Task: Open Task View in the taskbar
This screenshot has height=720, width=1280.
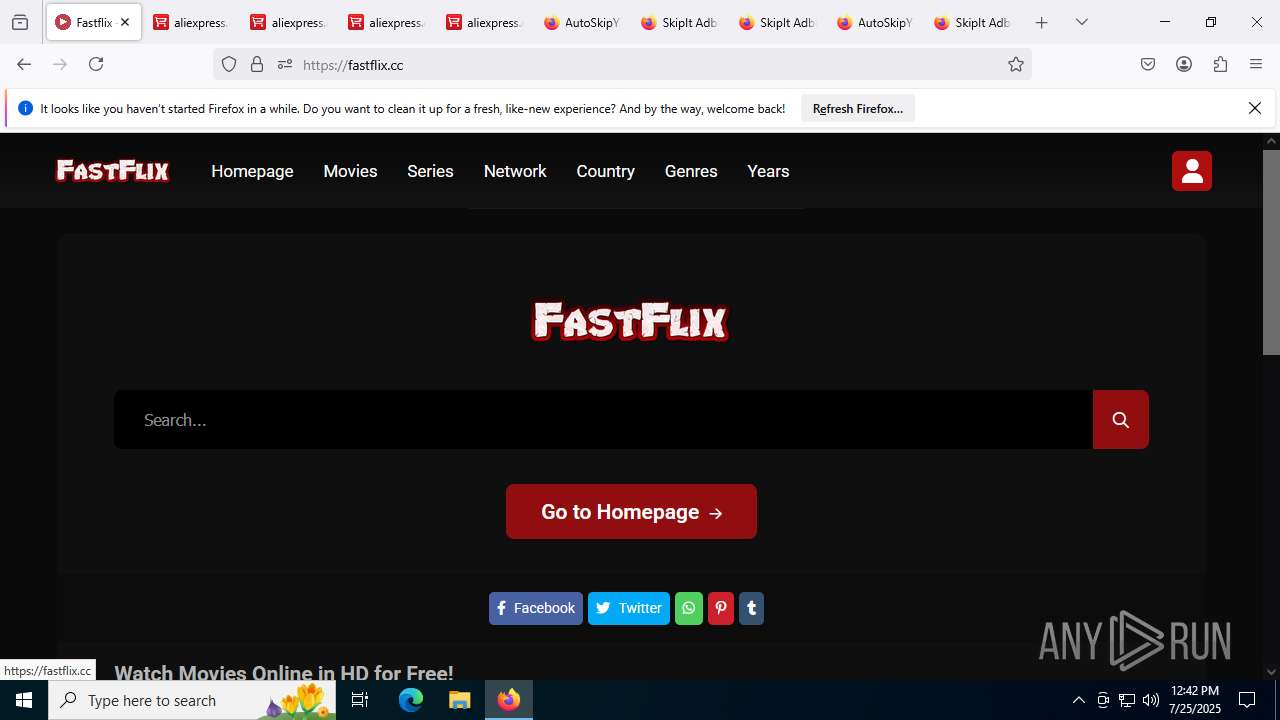Action: (360, 700)
